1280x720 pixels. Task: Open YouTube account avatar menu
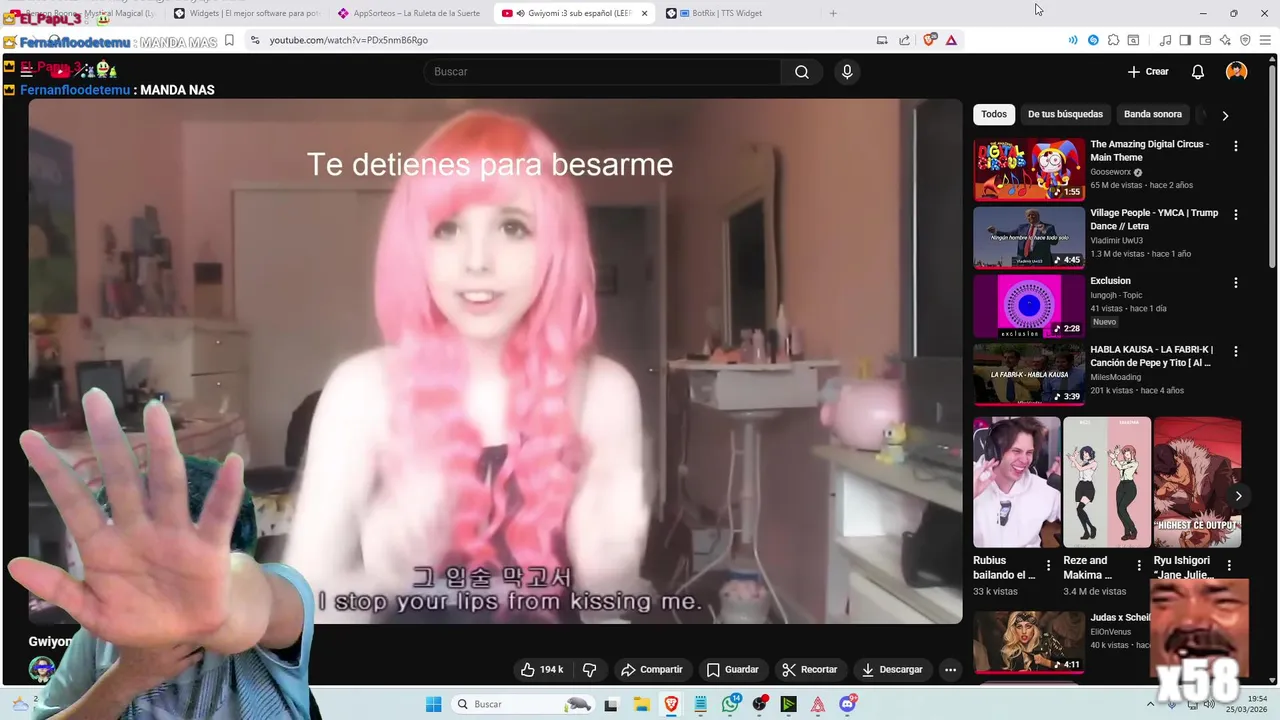(x=1237, y=72)
